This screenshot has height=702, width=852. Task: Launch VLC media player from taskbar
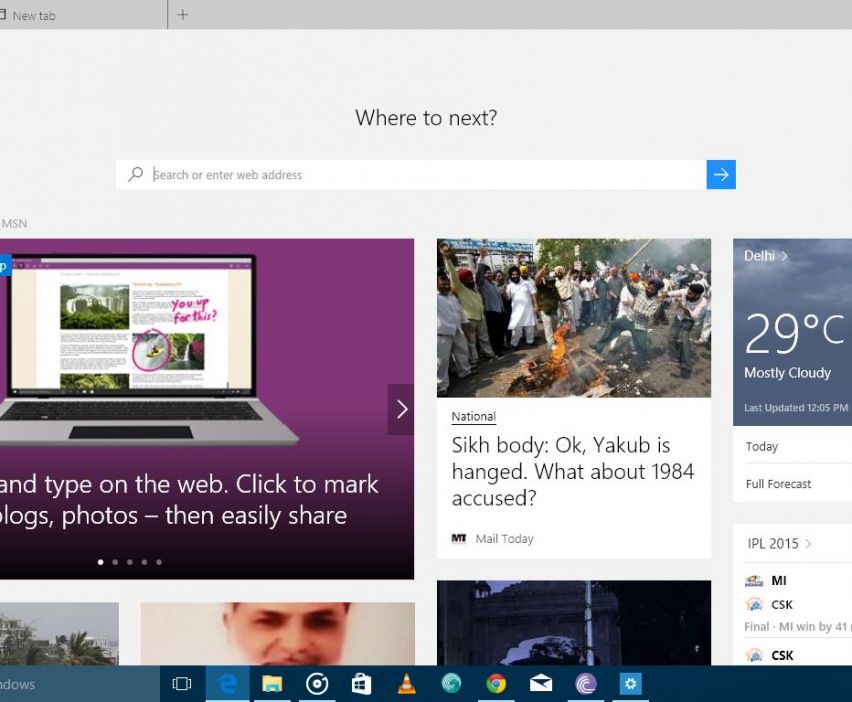click(x=406, y=684)
